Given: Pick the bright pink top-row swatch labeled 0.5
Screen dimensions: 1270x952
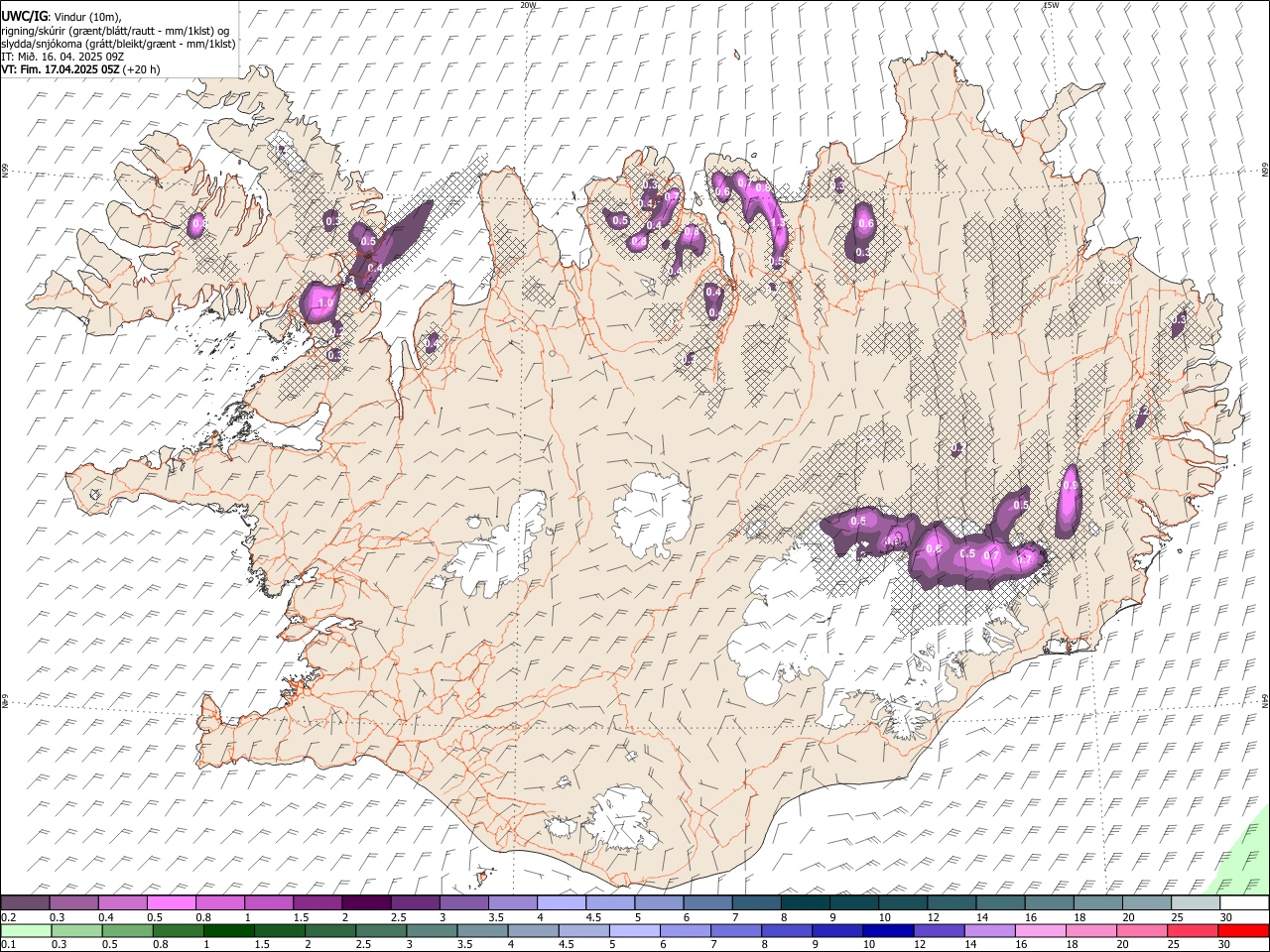Looking at the screenshot, I should pos(171,903).
